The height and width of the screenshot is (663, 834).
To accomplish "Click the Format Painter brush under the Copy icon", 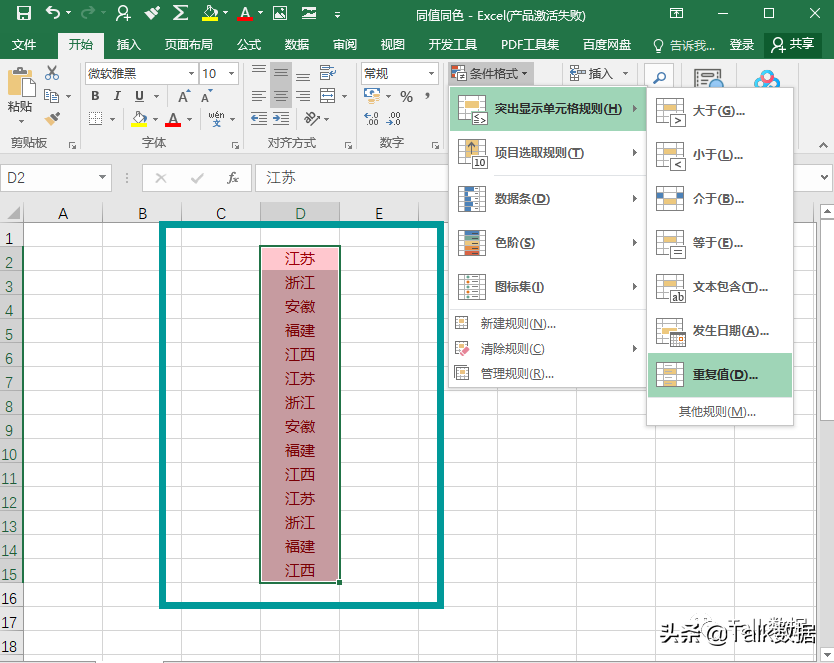I will click(52, 119).
